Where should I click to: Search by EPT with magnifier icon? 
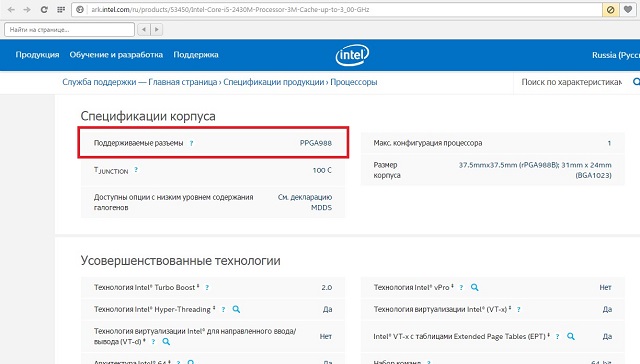[571, 336]
